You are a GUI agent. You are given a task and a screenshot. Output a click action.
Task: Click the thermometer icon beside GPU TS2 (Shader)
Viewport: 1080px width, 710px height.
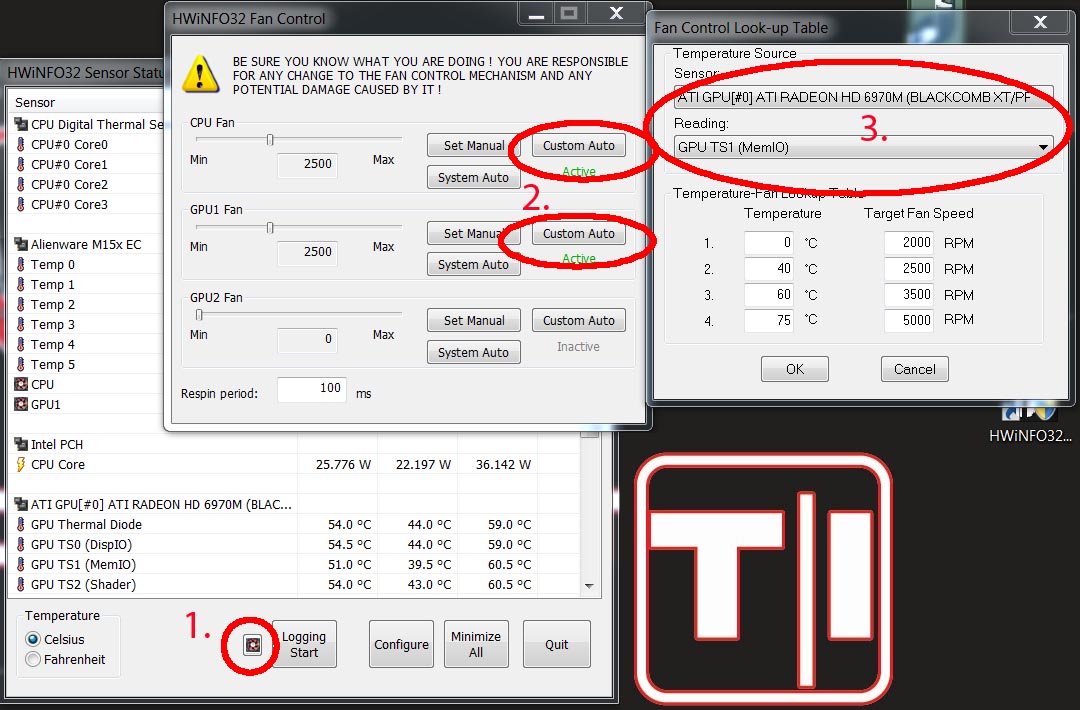pos(21,585)
